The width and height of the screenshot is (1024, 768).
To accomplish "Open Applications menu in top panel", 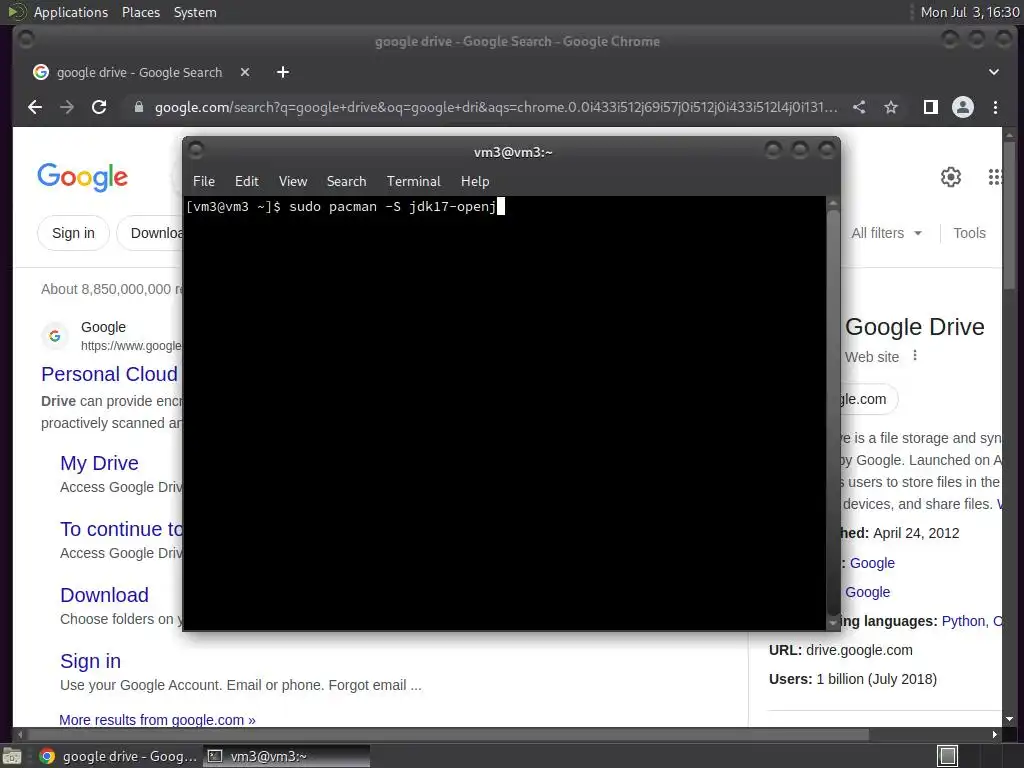I will click(x=71, y=12).
